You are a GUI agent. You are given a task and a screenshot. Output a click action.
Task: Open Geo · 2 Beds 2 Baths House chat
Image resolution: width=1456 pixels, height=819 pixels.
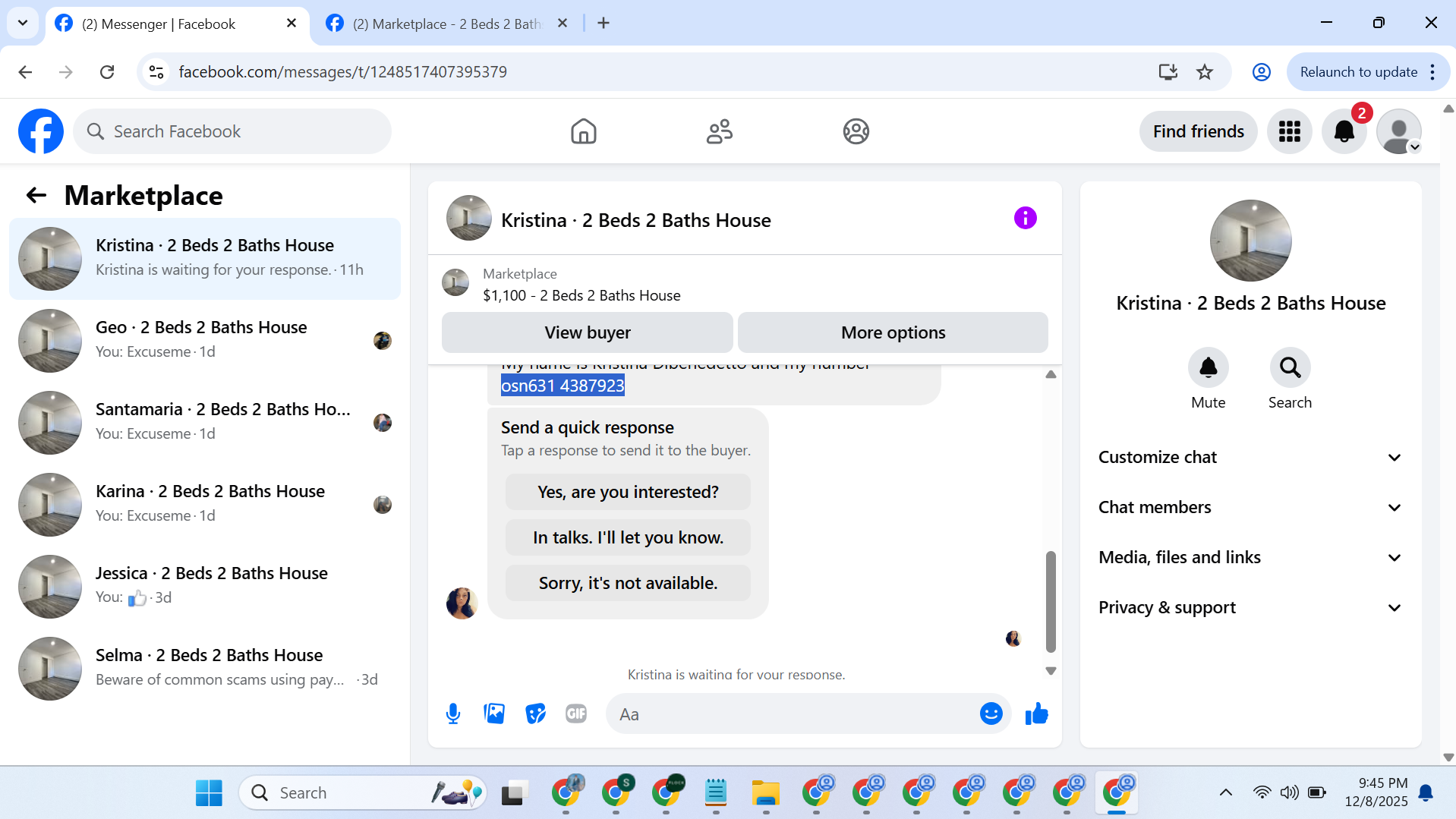(x=205, y=341)
